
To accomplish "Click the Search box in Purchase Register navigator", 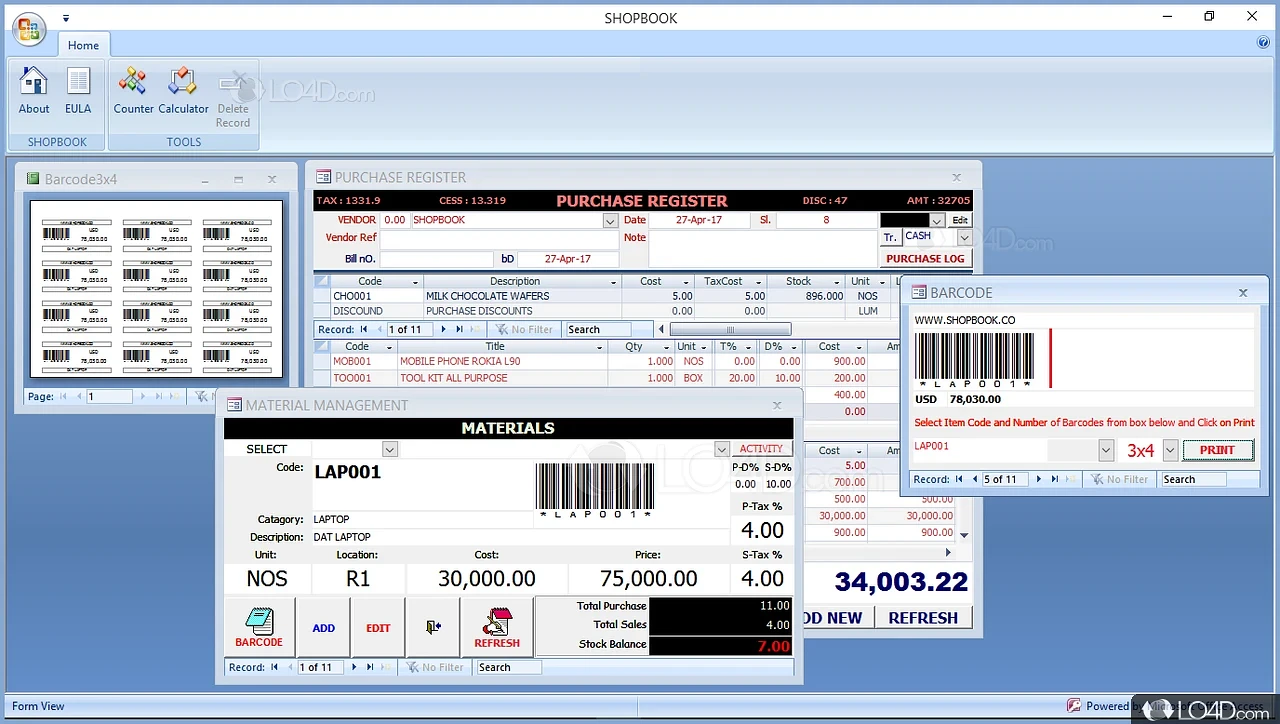I will (598, 329).
